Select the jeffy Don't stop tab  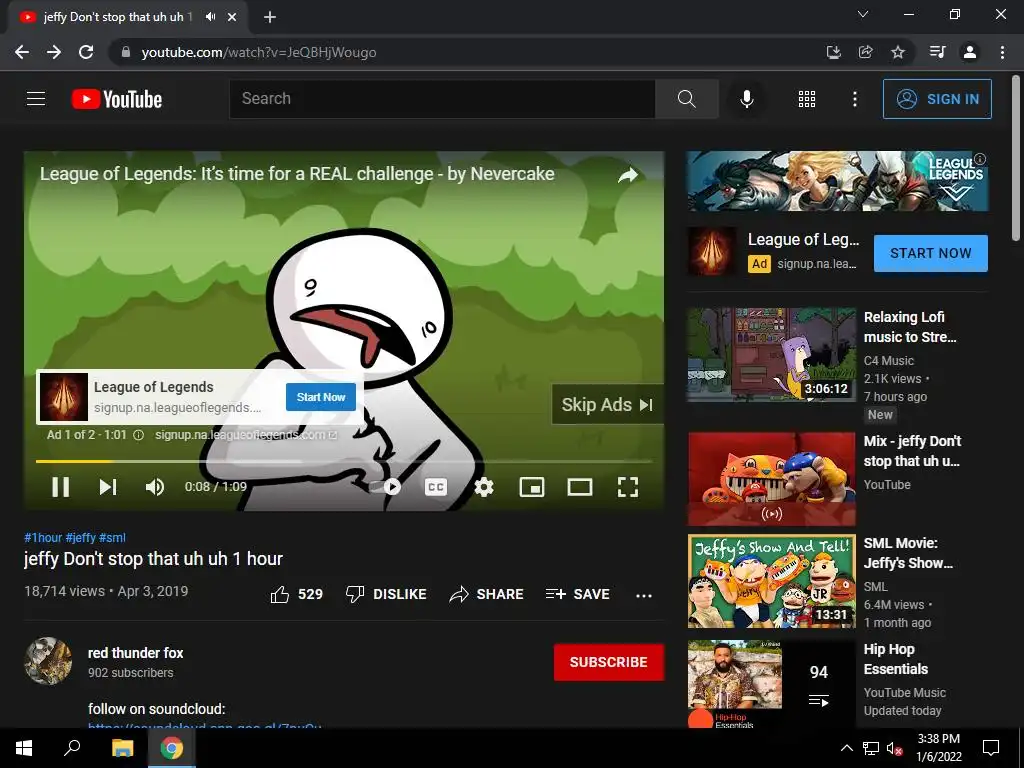128,17
